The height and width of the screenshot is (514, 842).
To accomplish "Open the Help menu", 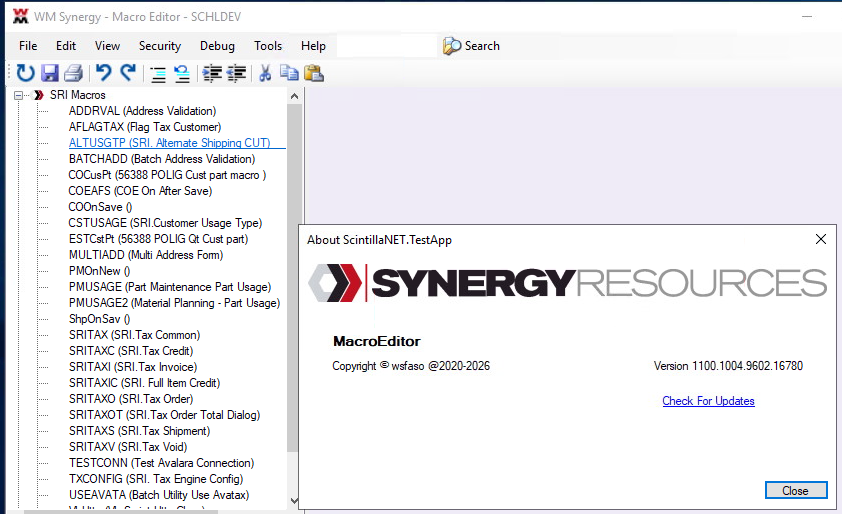I will click(x=313, y=46).
